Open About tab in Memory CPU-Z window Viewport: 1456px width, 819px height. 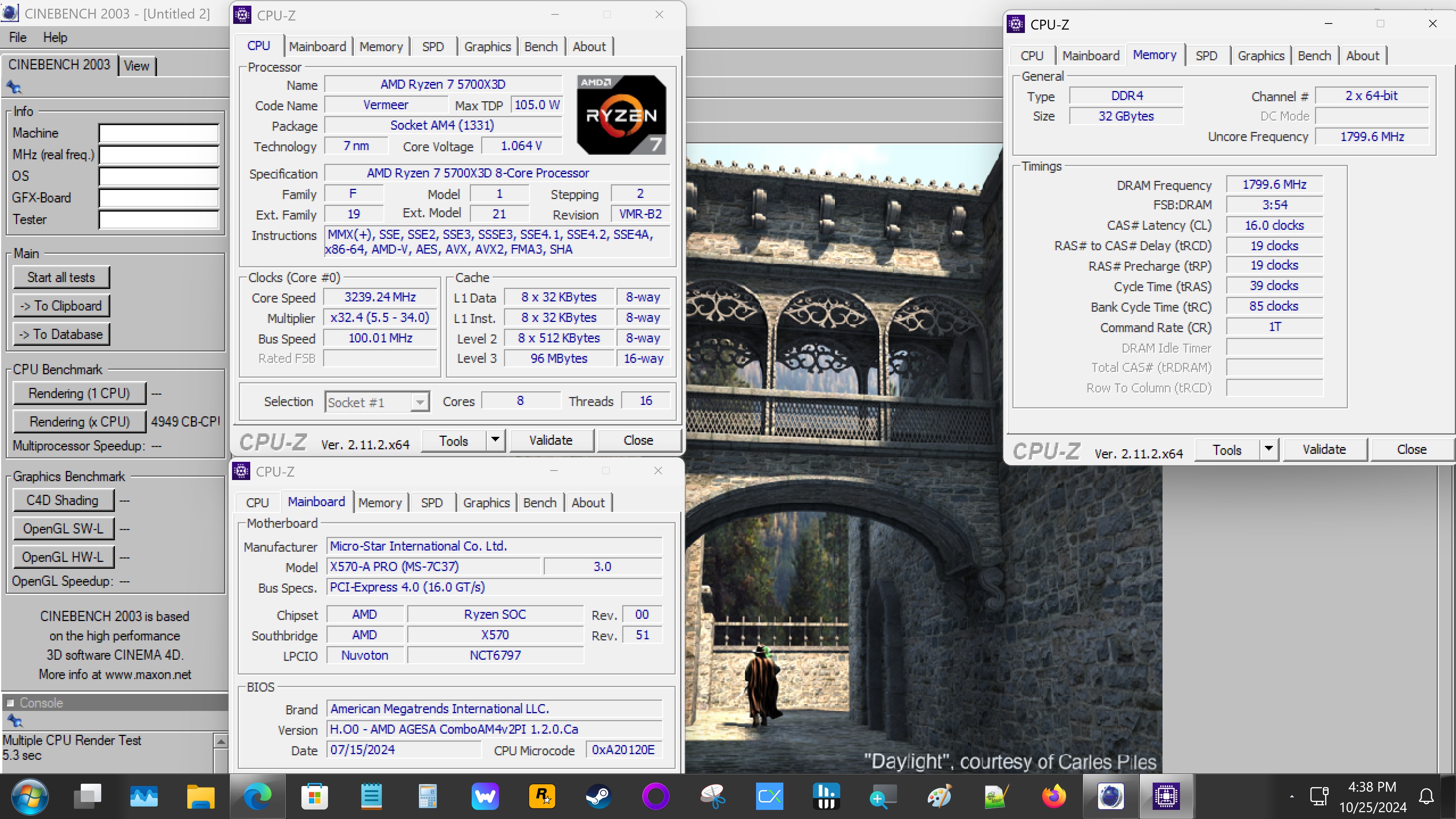click(1363, 55)
